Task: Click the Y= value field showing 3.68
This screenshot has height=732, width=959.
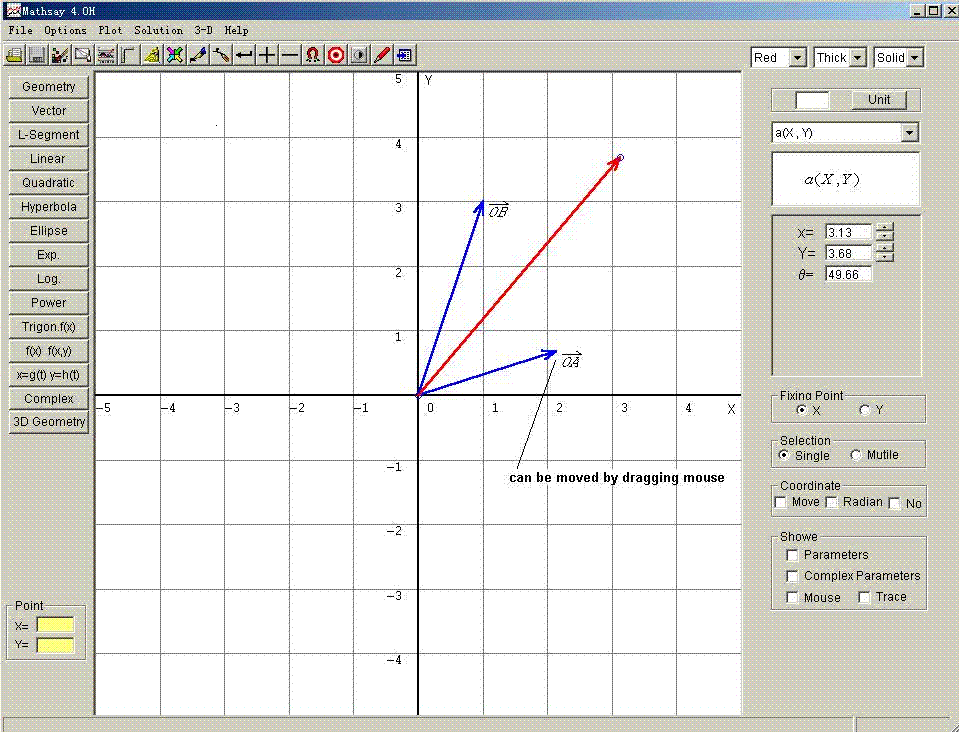Action: pyautogui.click(x=848, y=253)
